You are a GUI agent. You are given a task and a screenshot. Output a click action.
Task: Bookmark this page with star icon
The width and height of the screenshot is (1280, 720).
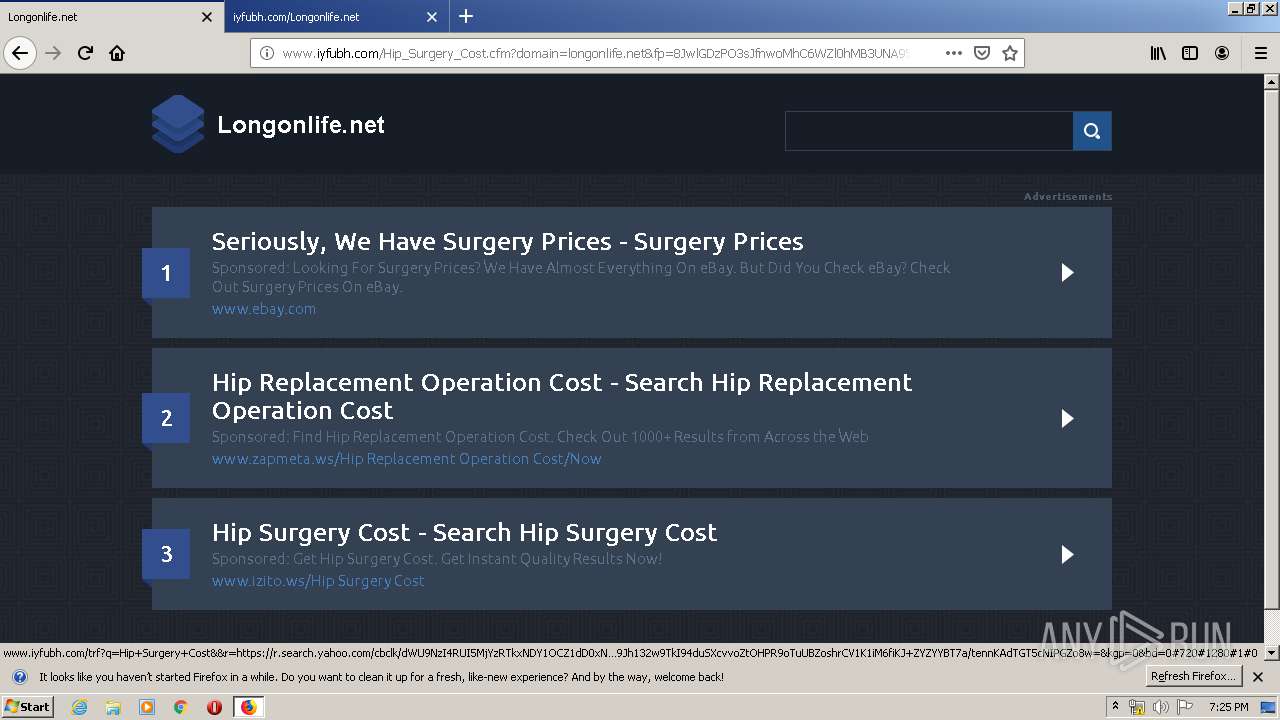(1010, 53)
